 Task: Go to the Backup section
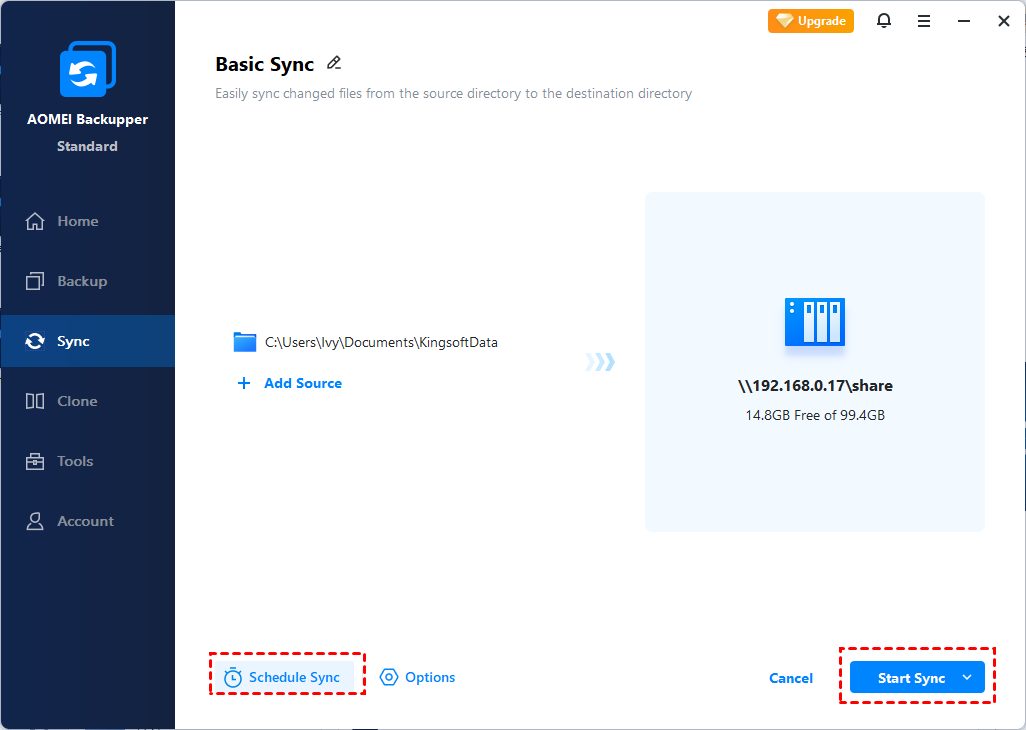pos(88,281)
